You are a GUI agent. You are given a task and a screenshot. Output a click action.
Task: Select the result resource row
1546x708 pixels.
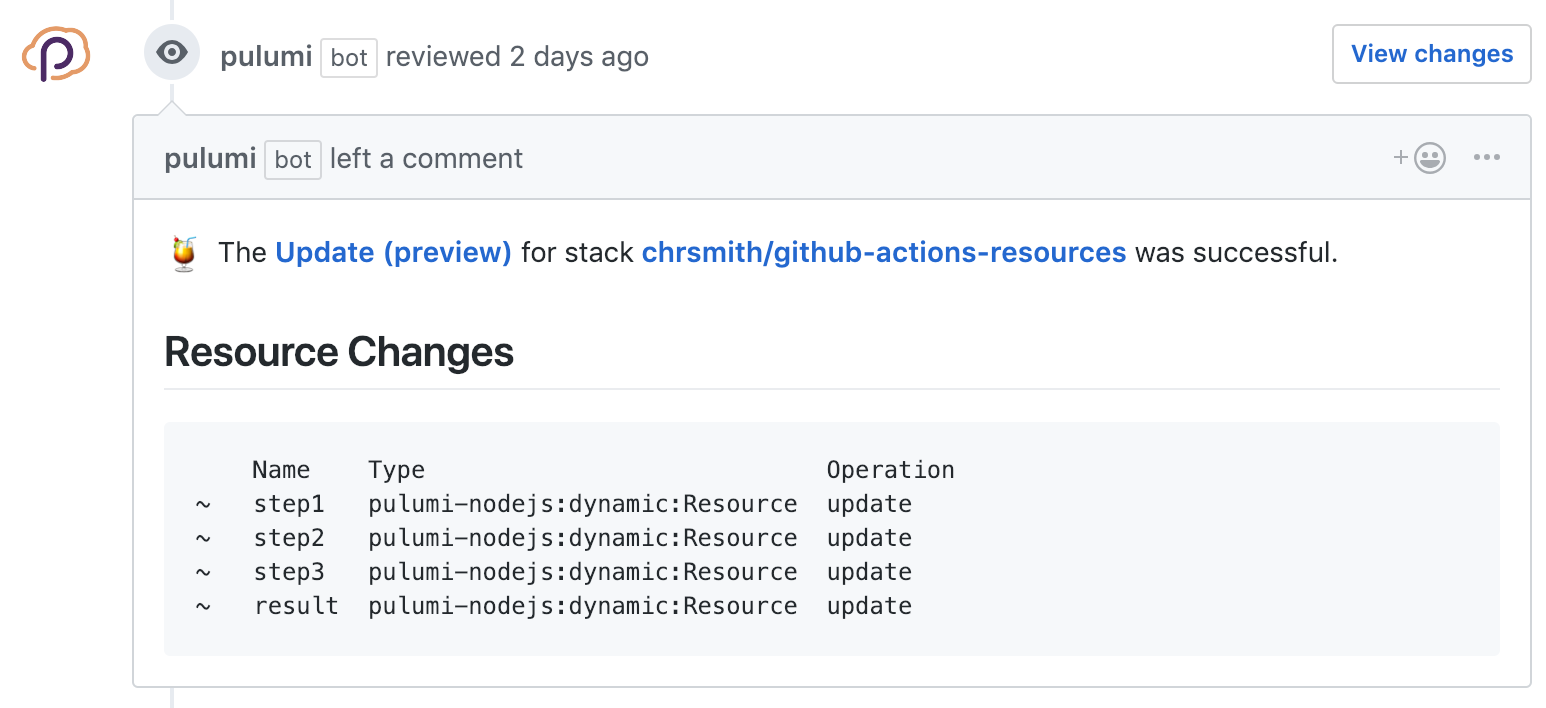tap(296, 605)
